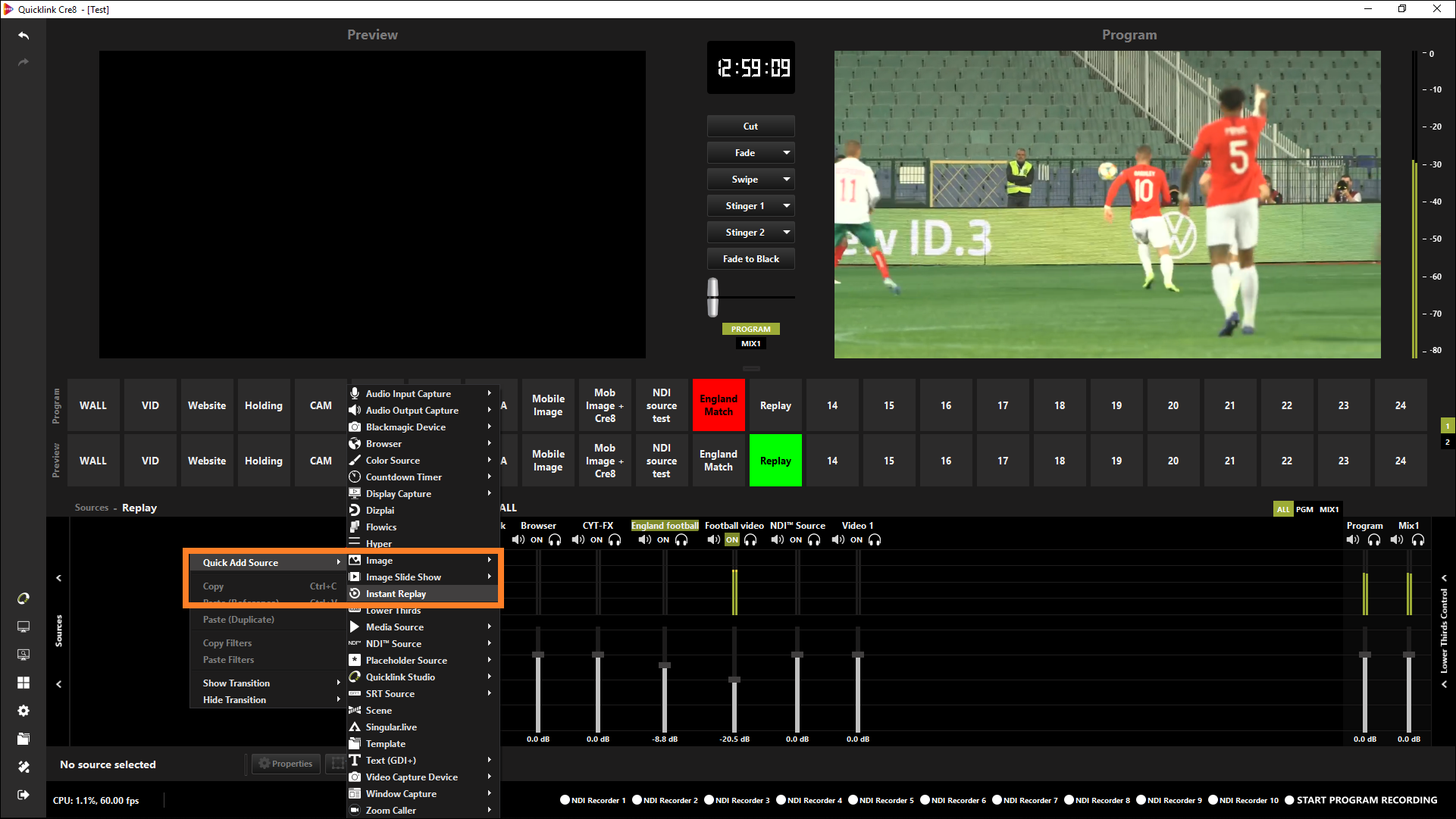The width and height of the screenshot is (1456, 819).
Task: Click the headphones icon for Browser channel
Action: [x=555, y=540]
